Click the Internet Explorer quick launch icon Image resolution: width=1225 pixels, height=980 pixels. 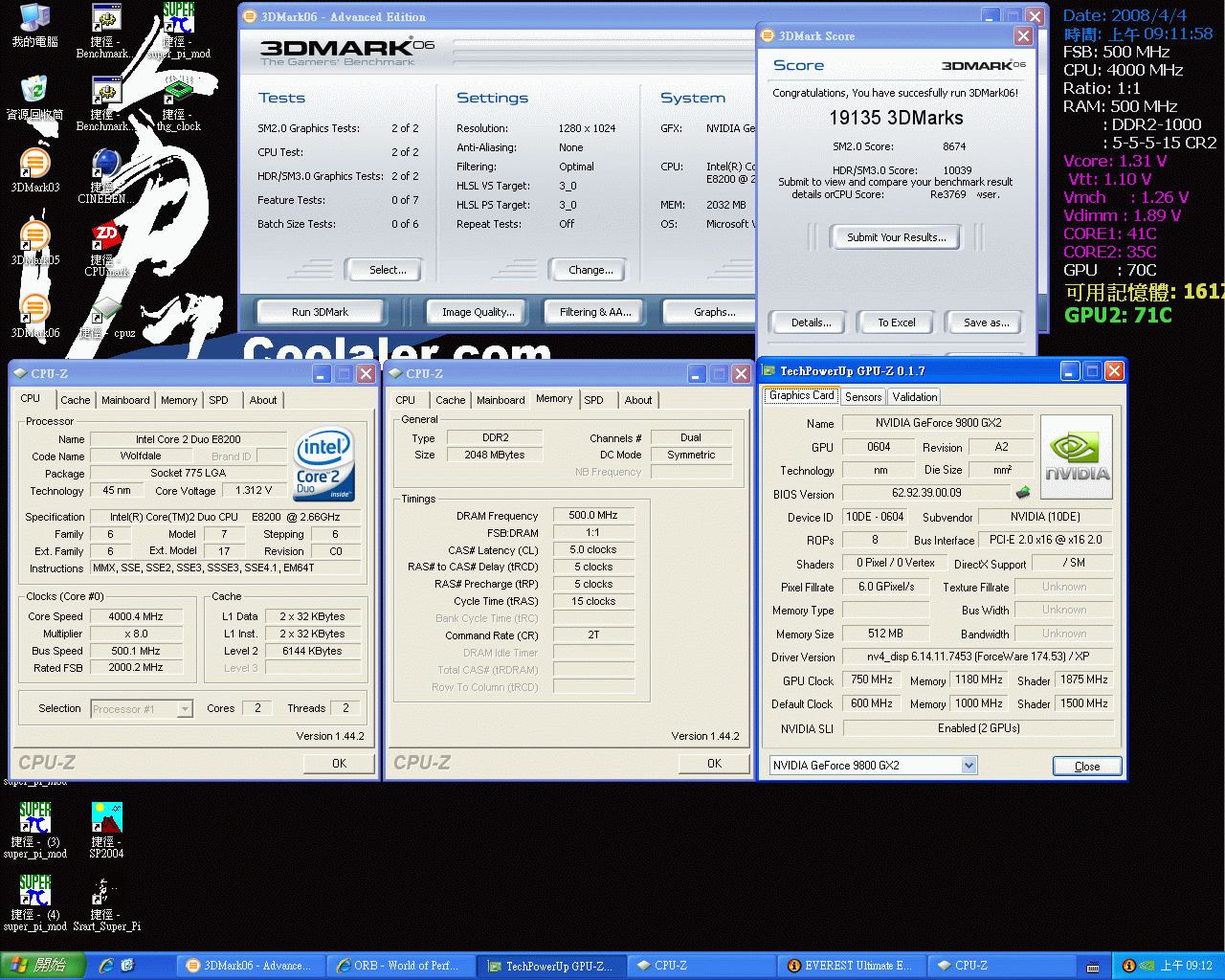[x=105, y=966]
